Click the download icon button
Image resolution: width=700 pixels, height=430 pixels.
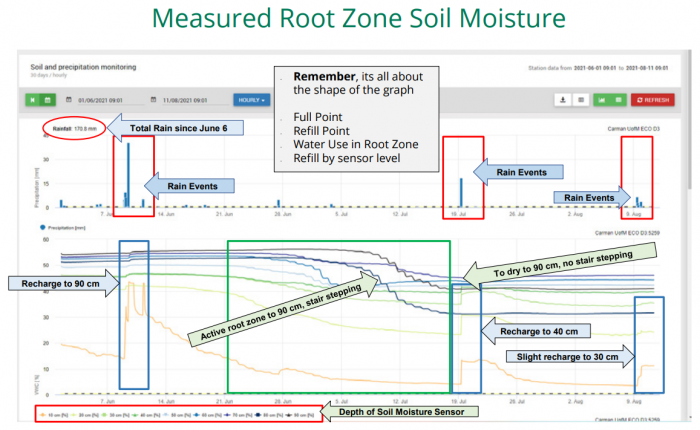tap(563, 100)
